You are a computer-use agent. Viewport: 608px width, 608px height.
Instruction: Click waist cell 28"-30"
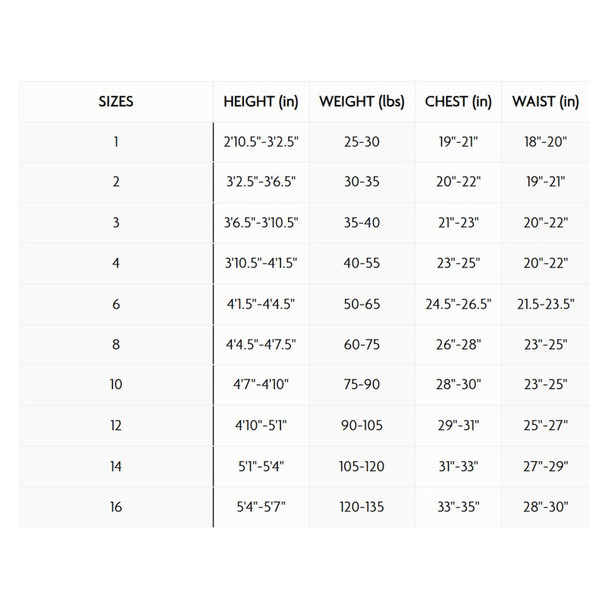(545, 507)
